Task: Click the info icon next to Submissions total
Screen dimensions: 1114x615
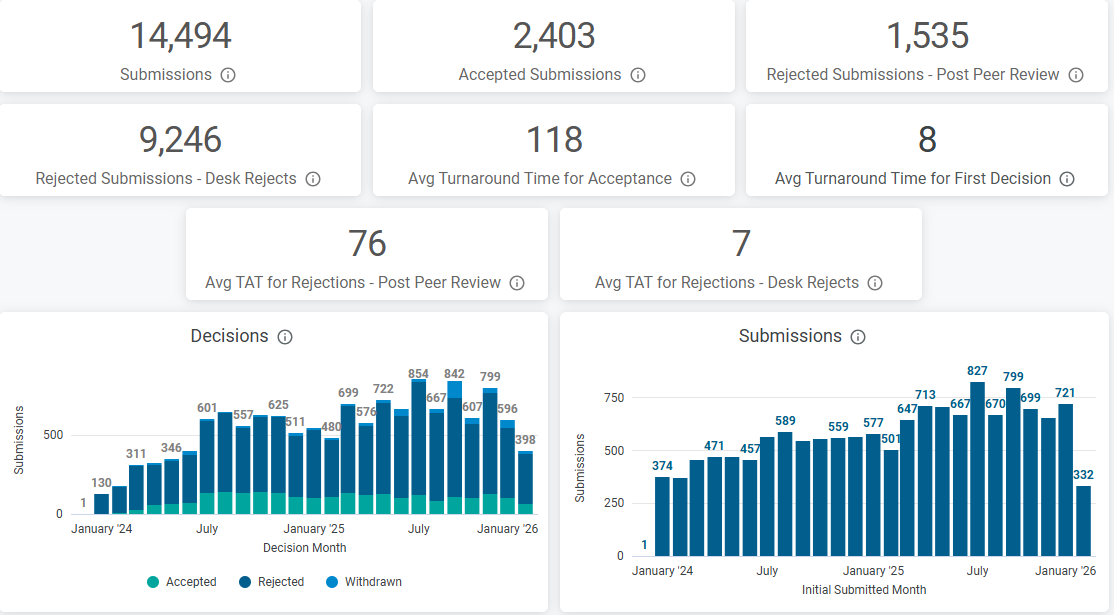Action: [x=228, y=75]
